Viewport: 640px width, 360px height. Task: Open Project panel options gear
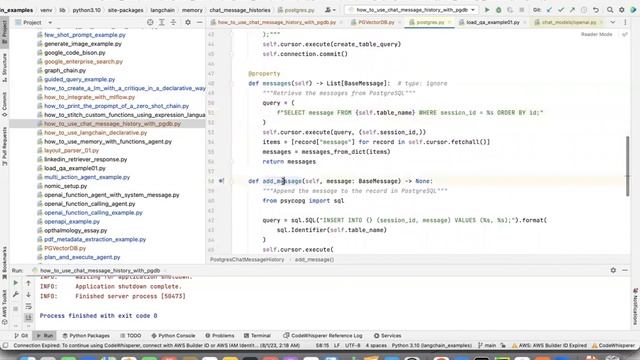point(188,22)
